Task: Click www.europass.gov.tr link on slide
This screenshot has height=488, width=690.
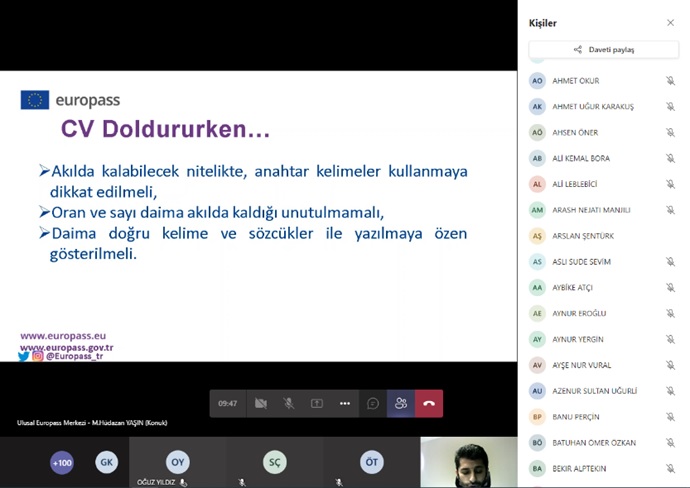Action: [x=67, y=347]
